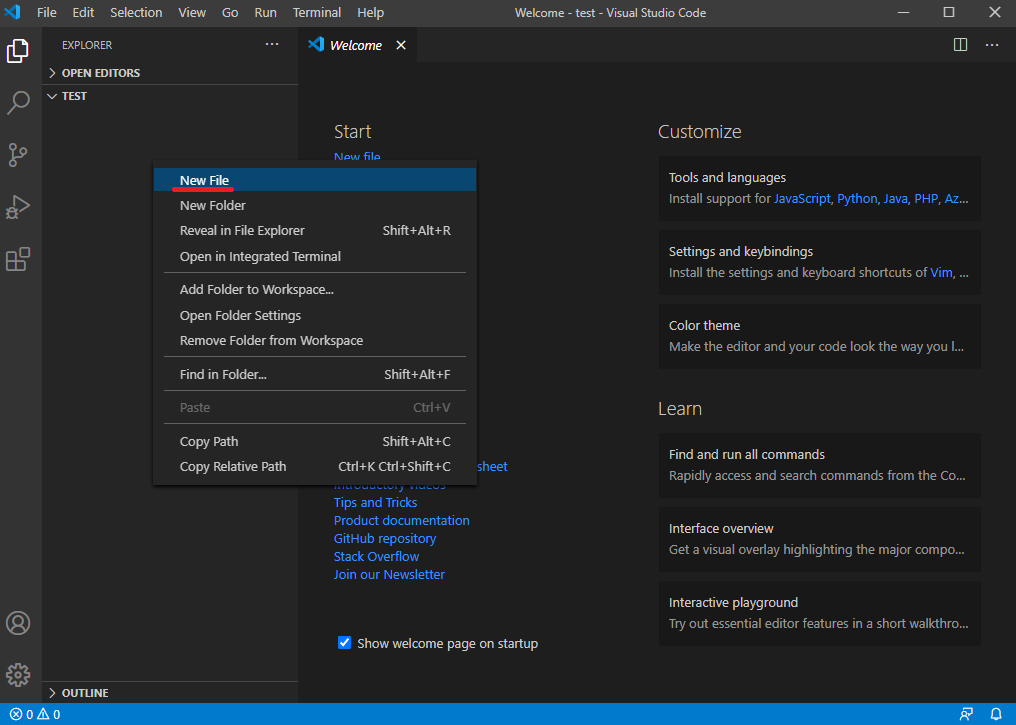Collapse the TEST folder section
Image resolution: width=1016 pixels, height=725 pixels.
click(x=170, y=96)
